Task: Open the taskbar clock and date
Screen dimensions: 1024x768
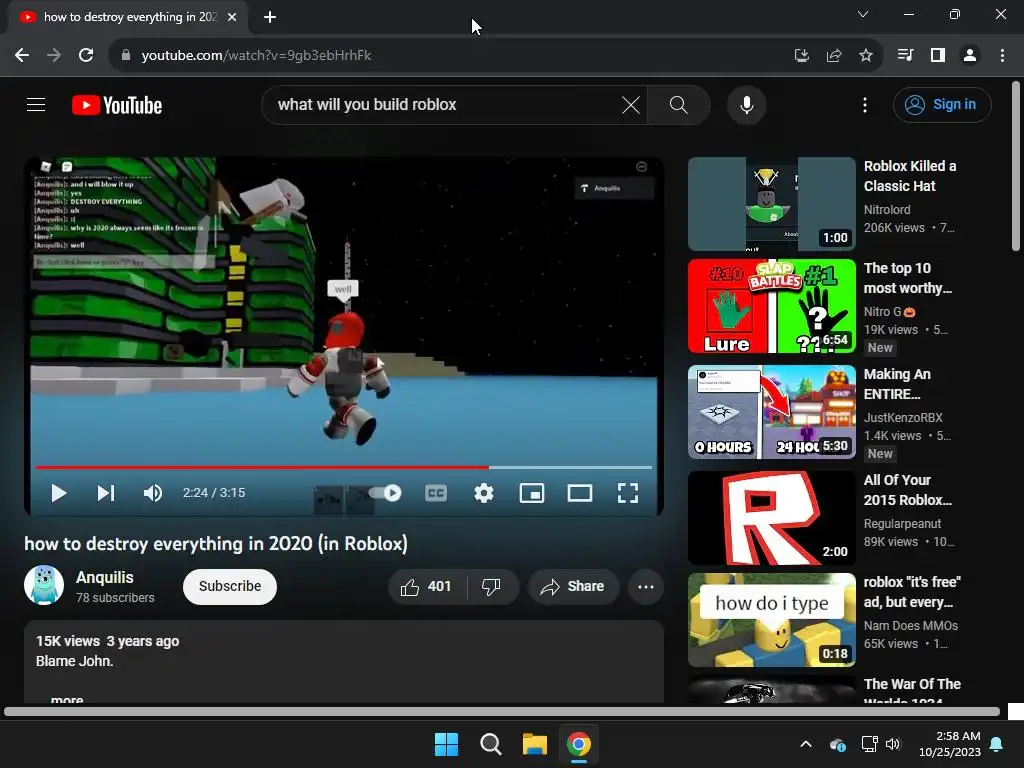Action: click(x=950, y=744)
